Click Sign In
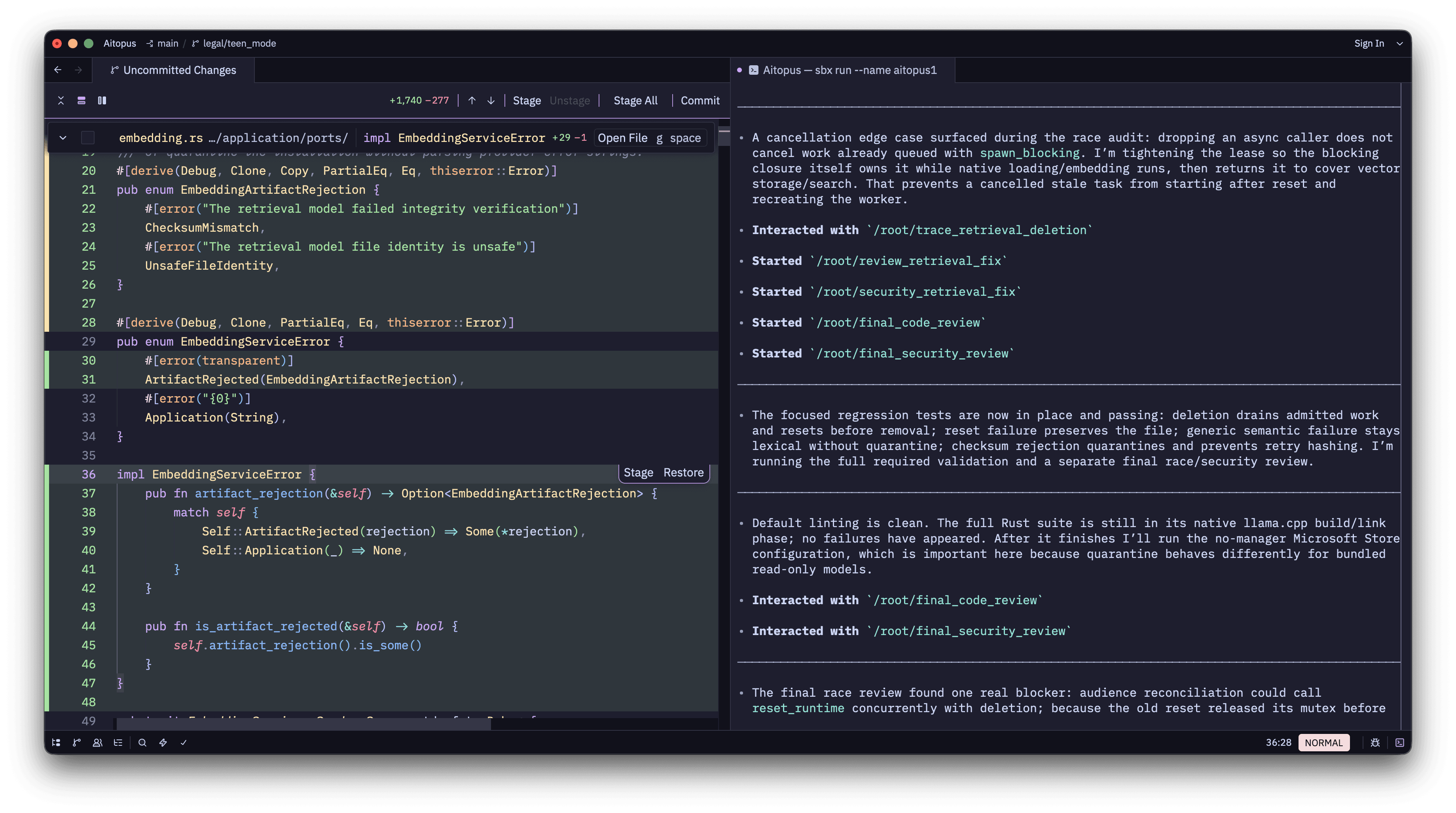 coord(1369,43)
